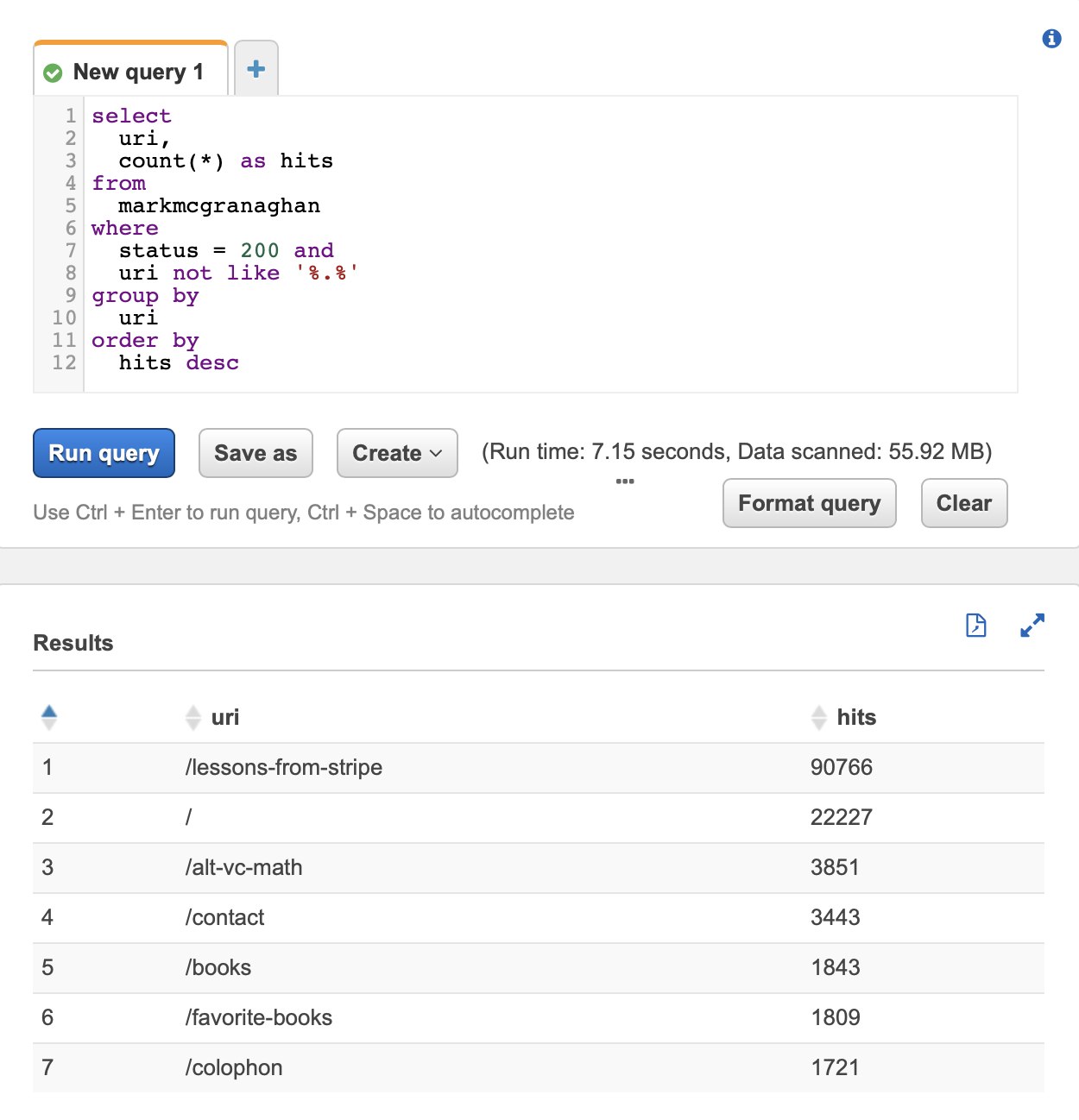Clear the query editor
This screenshot has width=1079, height=1120.
964,503
